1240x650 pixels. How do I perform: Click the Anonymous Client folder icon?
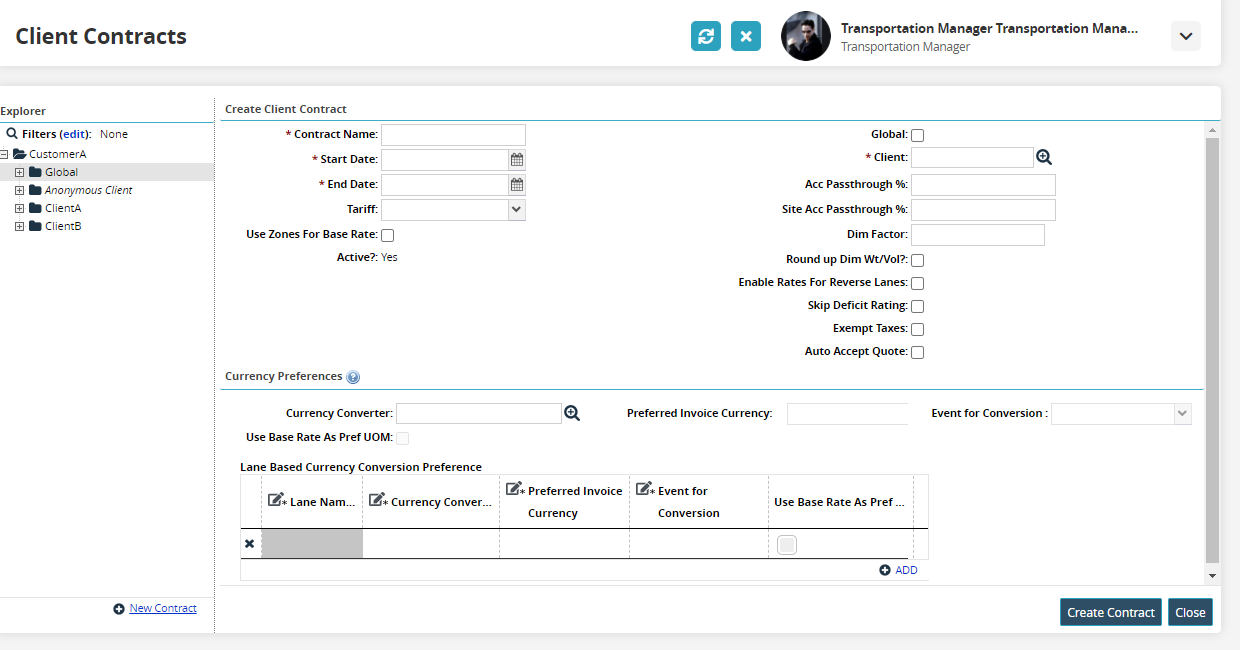coord(35,190)
